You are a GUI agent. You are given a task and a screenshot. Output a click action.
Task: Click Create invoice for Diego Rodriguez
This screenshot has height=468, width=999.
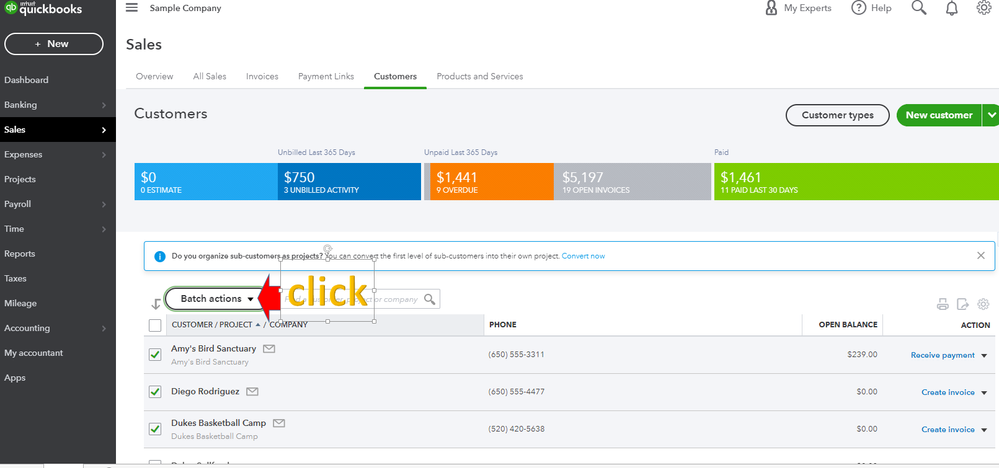click(x=948, y=392)
